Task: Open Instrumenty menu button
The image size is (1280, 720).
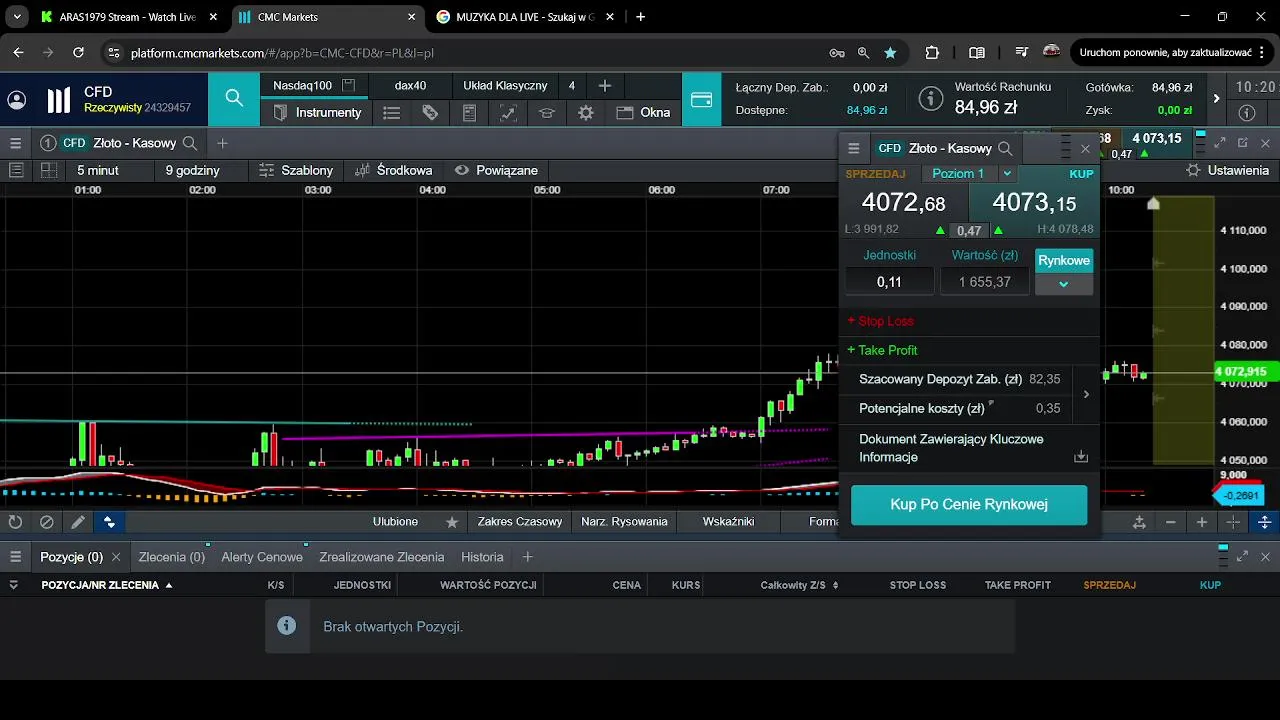Action: coord(317,113)
